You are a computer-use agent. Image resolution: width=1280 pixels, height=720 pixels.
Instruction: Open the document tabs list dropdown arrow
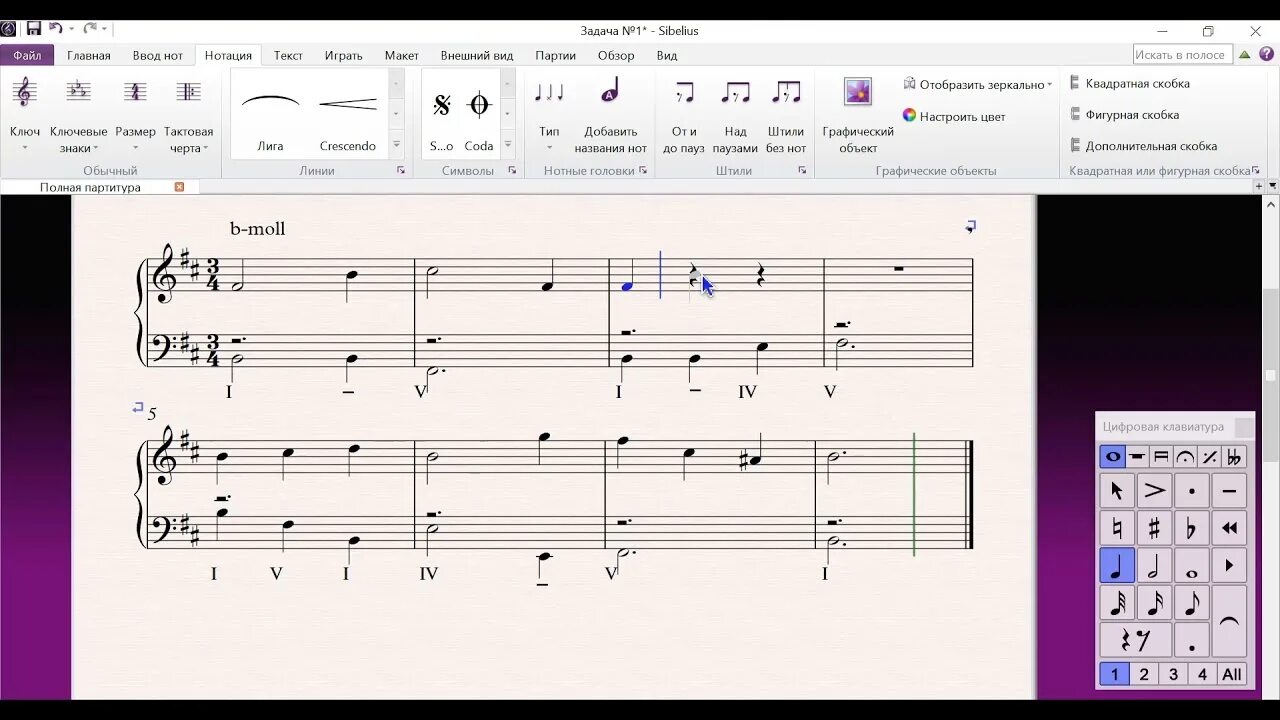coord(1273,186)
